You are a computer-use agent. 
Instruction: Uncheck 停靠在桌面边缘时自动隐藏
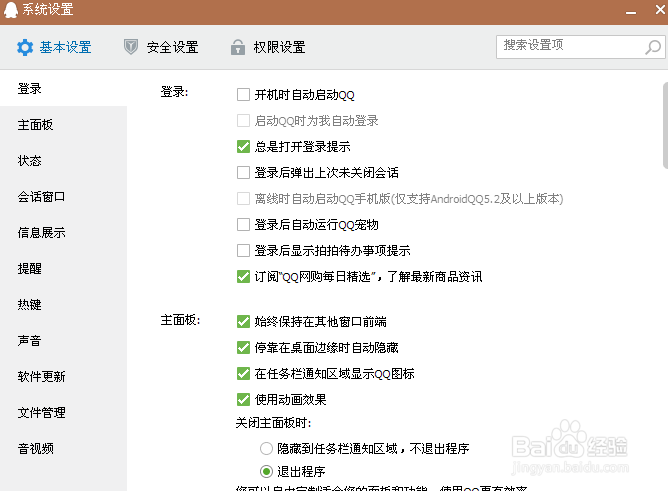pos(243,347)
